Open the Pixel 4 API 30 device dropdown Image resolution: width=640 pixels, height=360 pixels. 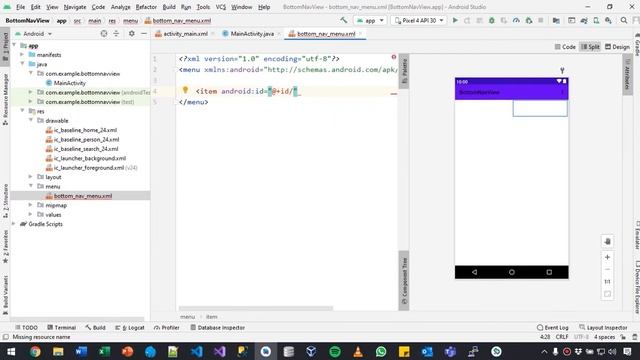point(419,20)
